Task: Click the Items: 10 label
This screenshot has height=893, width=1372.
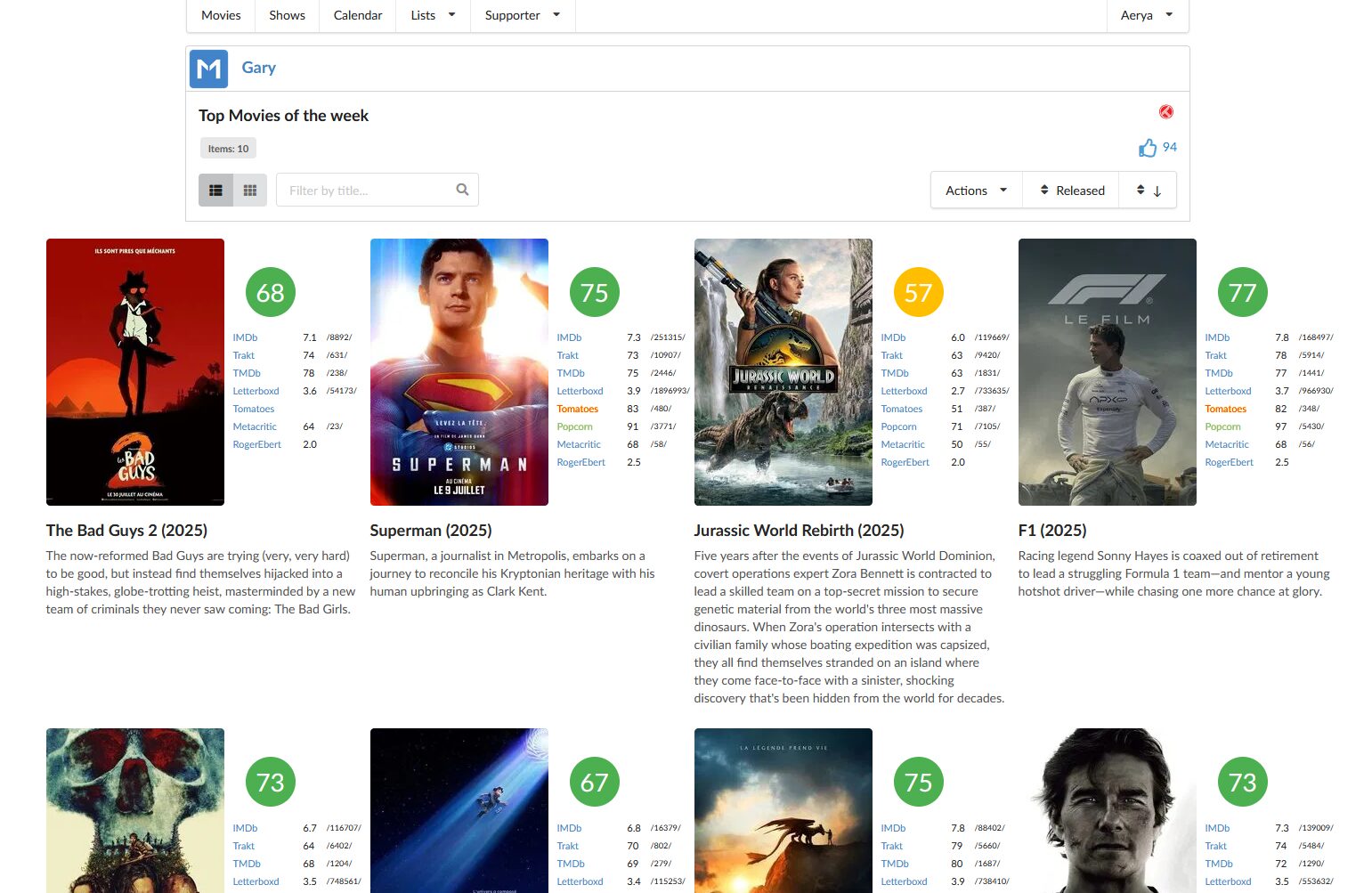Action: point(228,149)
